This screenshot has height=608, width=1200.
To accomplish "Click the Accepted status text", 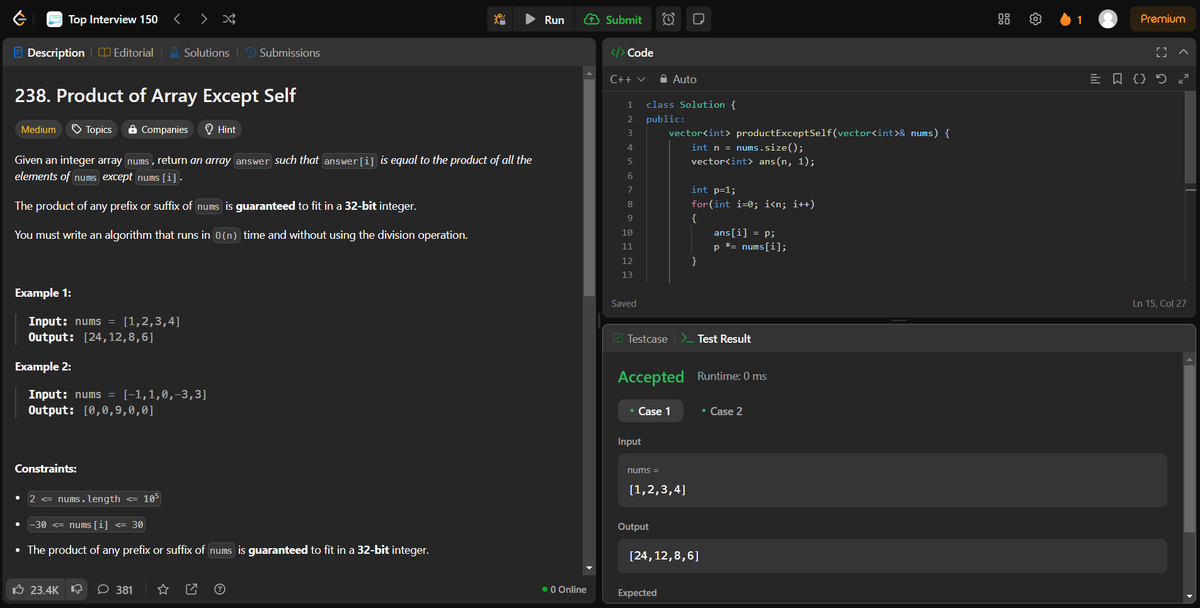I will click(651, 377).
